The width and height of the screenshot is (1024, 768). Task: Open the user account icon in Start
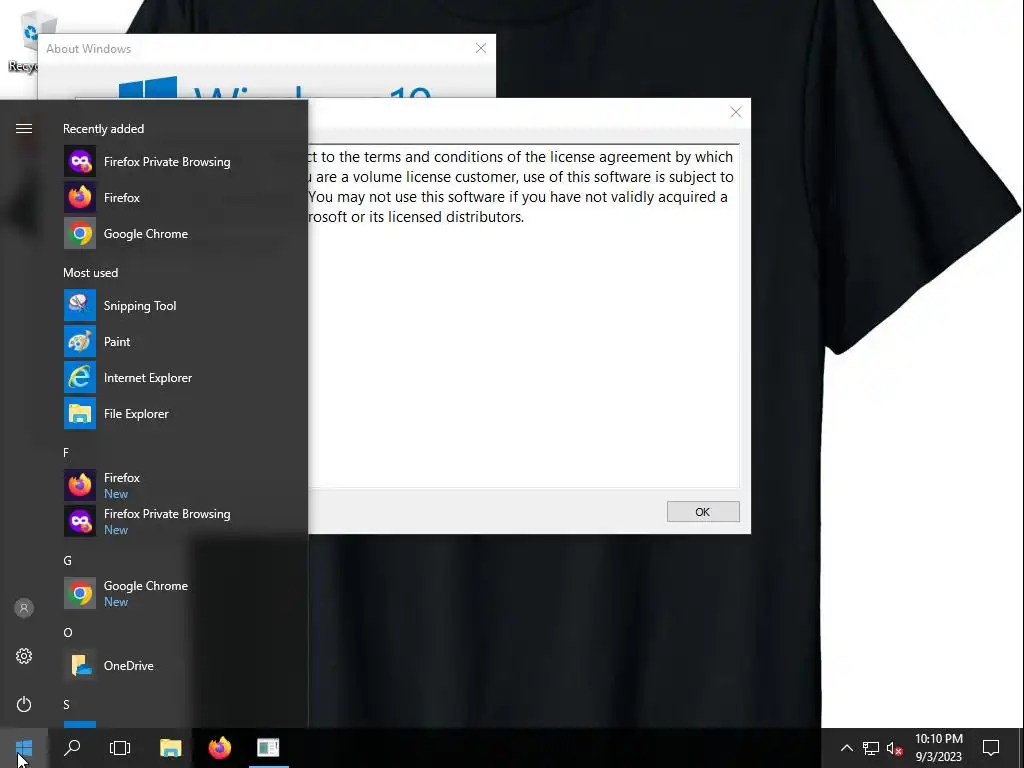24,608
